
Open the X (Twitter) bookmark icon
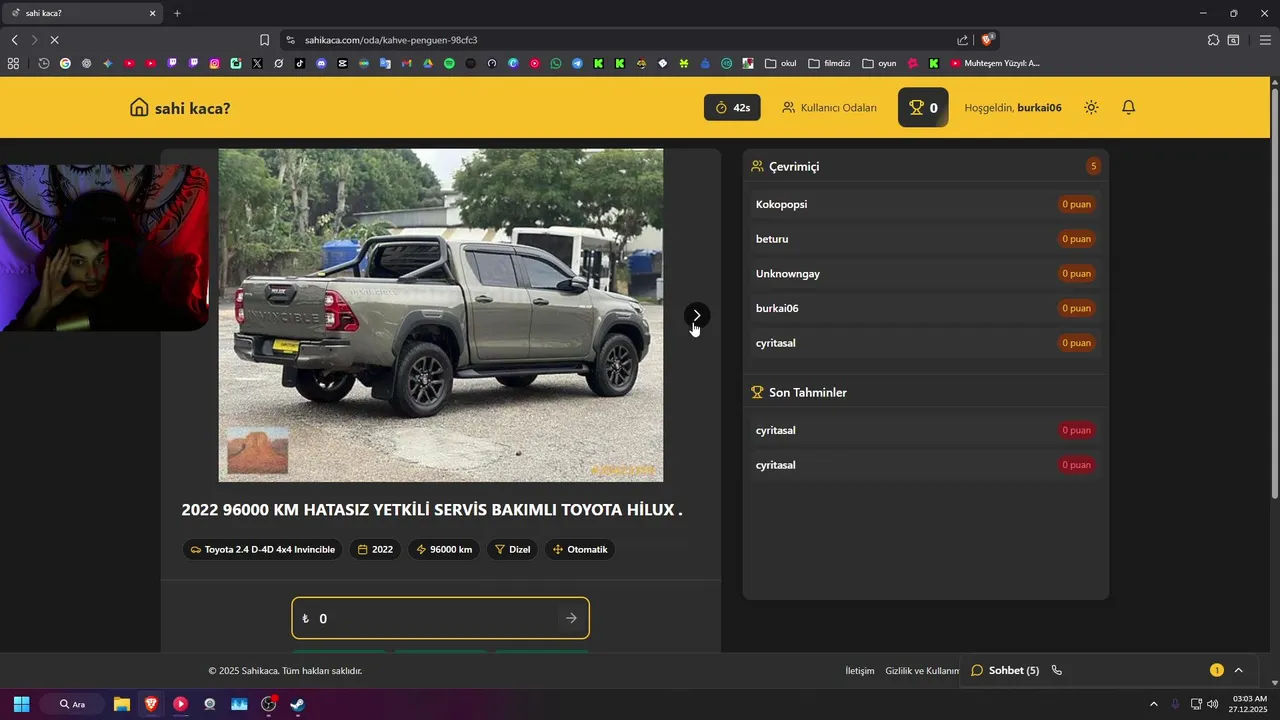click(257, 63)
